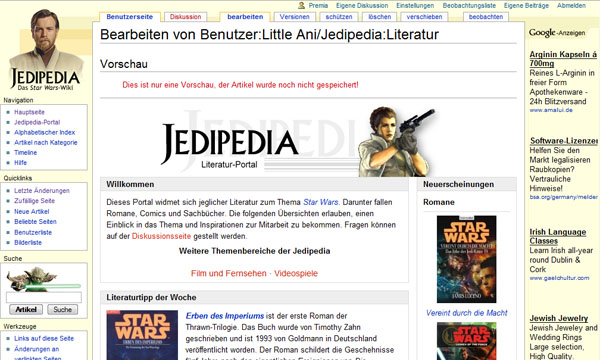600x360 pixels.
Task: Open Arginin Kapseln à 700mg ad
Action: (x=563, y=59)
